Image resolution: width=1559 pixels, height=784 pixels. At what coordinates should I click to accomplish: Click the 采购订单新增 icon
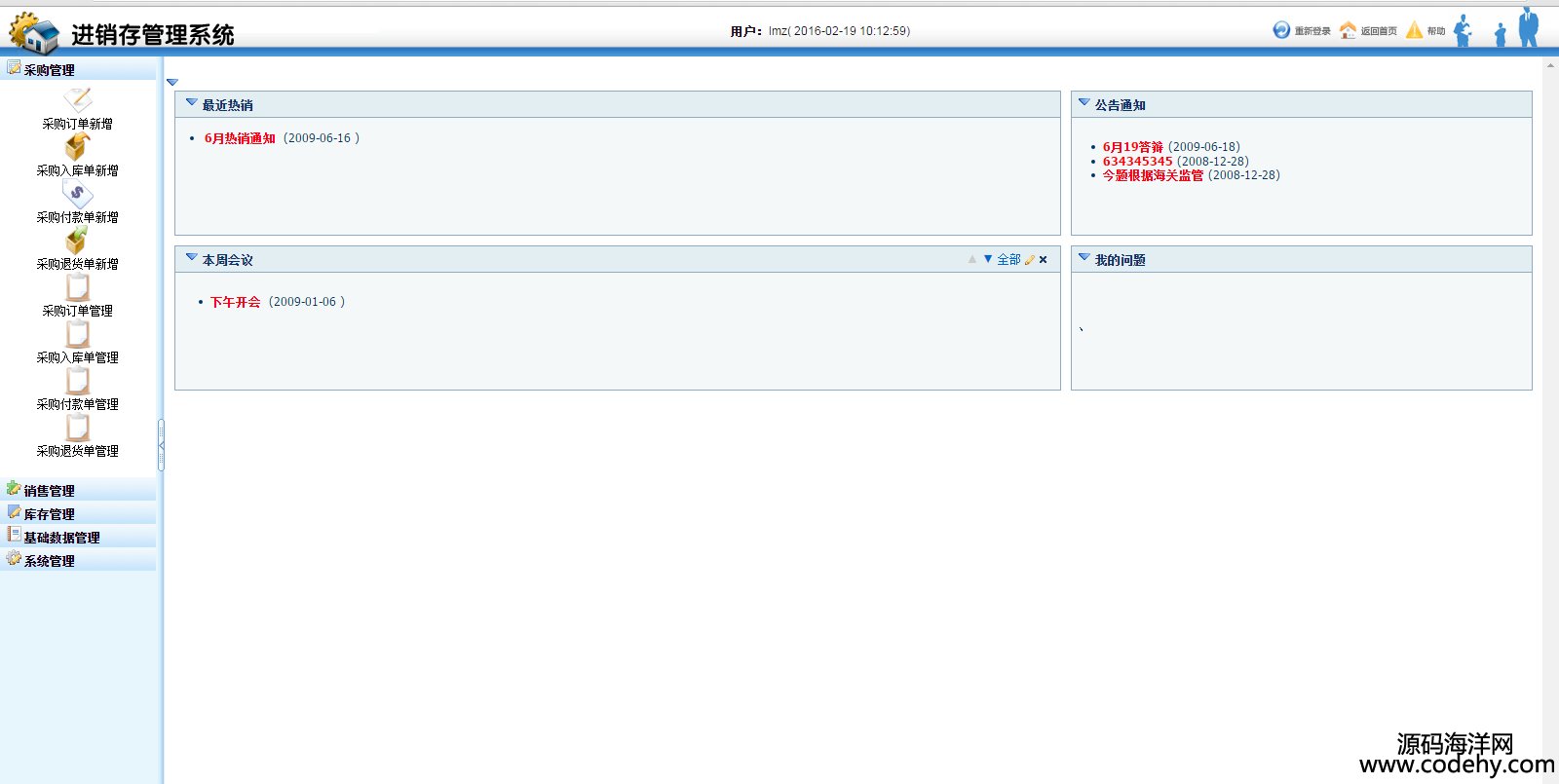click(x=77, y=100)
